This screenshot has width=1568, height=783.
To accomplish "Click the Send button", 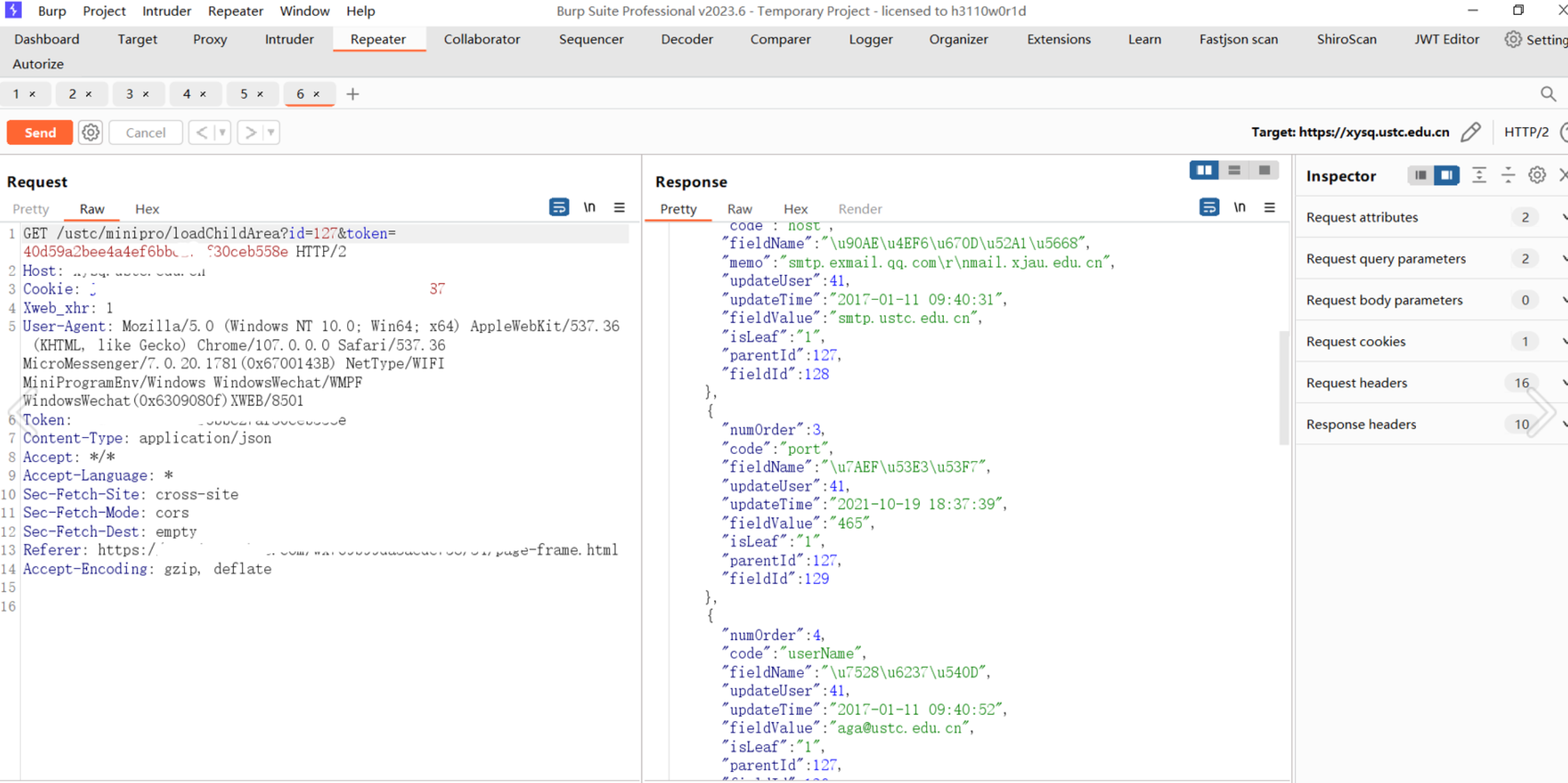I will click(x=40, y=132).
